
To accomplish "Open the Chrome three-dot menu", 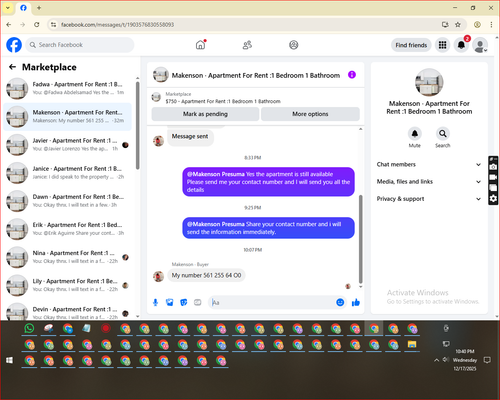I will [x=491, y=24].
